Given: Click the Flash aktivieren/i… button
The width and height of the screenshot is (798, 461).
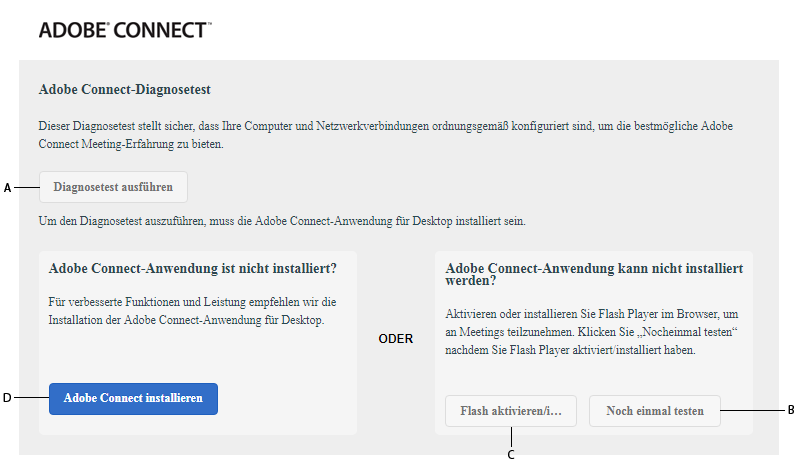Looking at the screenshot, I should [511, 411].
